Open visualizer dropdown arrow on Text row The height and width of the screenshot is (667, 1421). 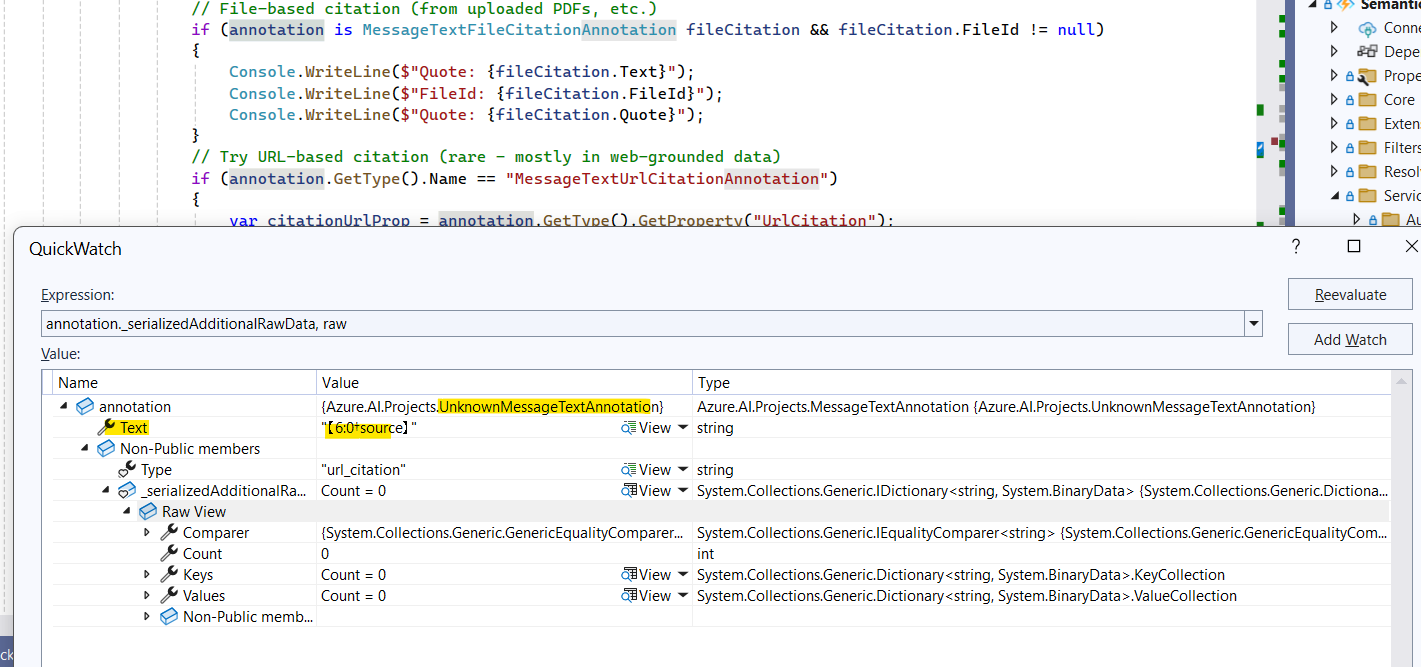pos(683,427)
